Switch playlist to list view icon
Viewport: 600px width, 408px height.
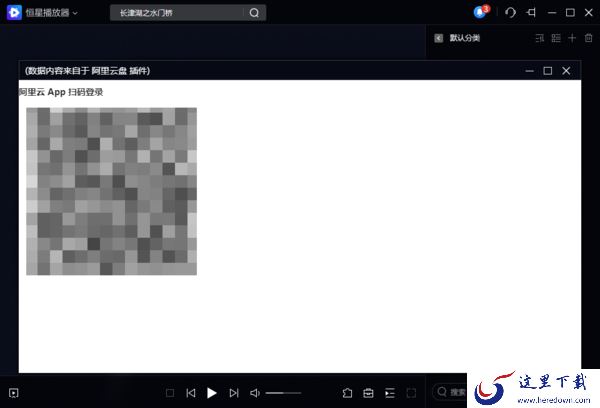tap(556, 38)
